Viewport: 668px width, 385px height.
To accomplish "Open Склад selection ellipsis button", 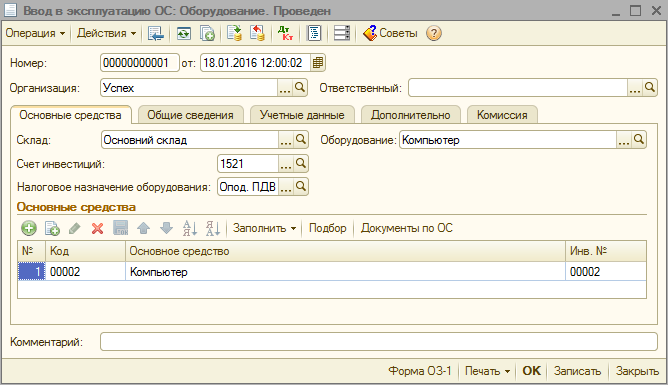I will click(285, 140).
